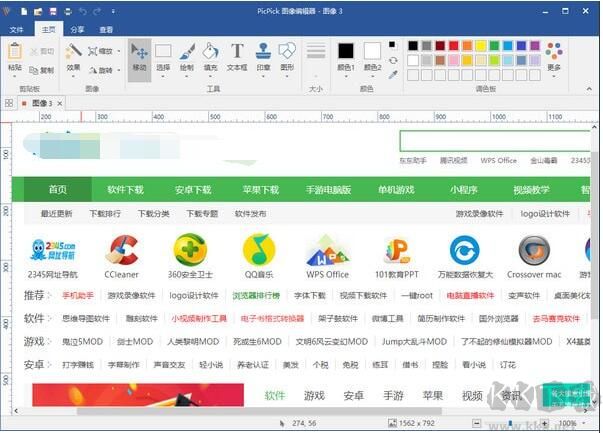This screenshot has width=603, height=433.
Task: Click the Cut scissors icon
Action: pyautogui.click(x=34, y=51)
